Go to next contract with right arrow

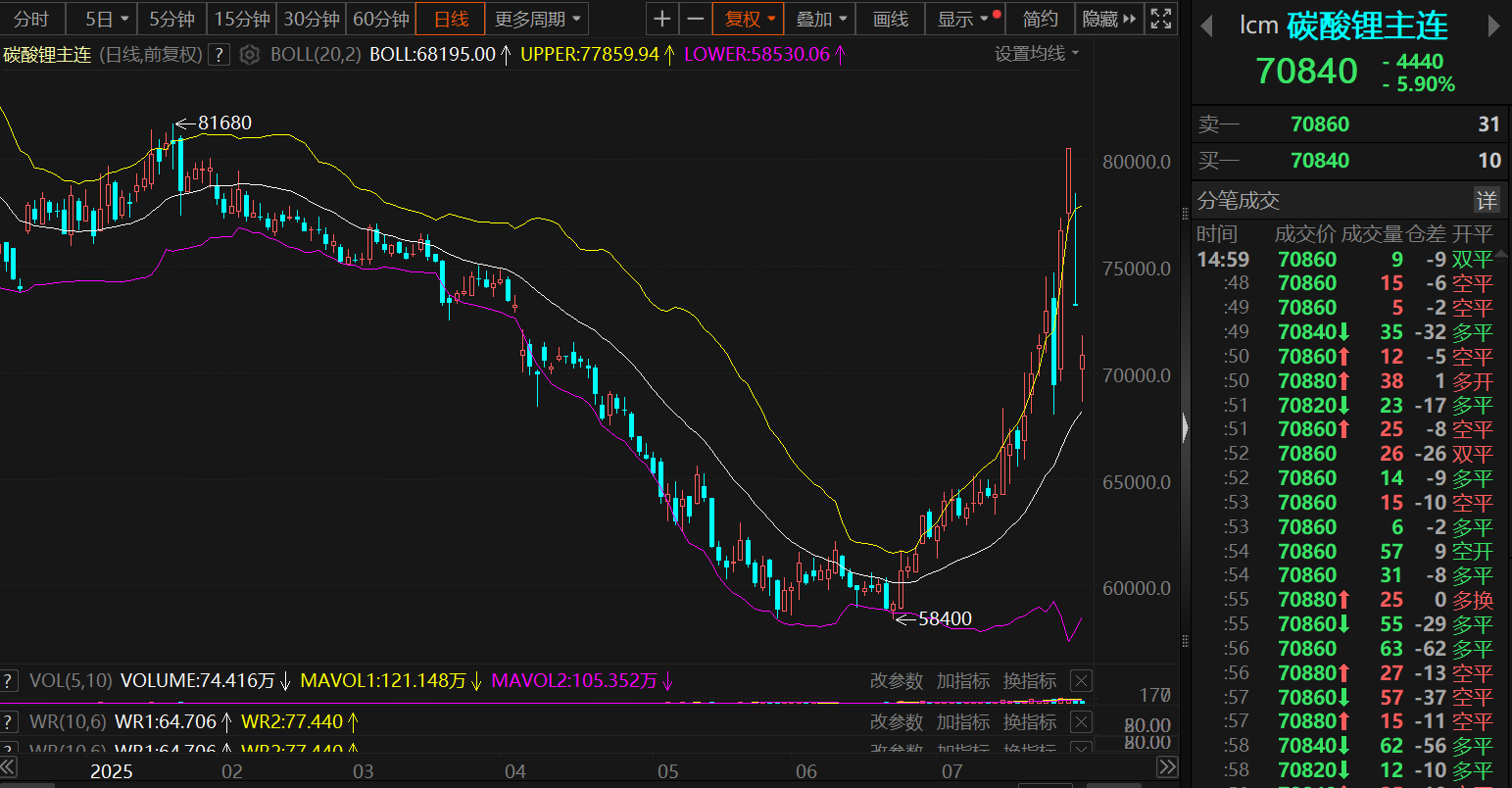coord(1494,26)
